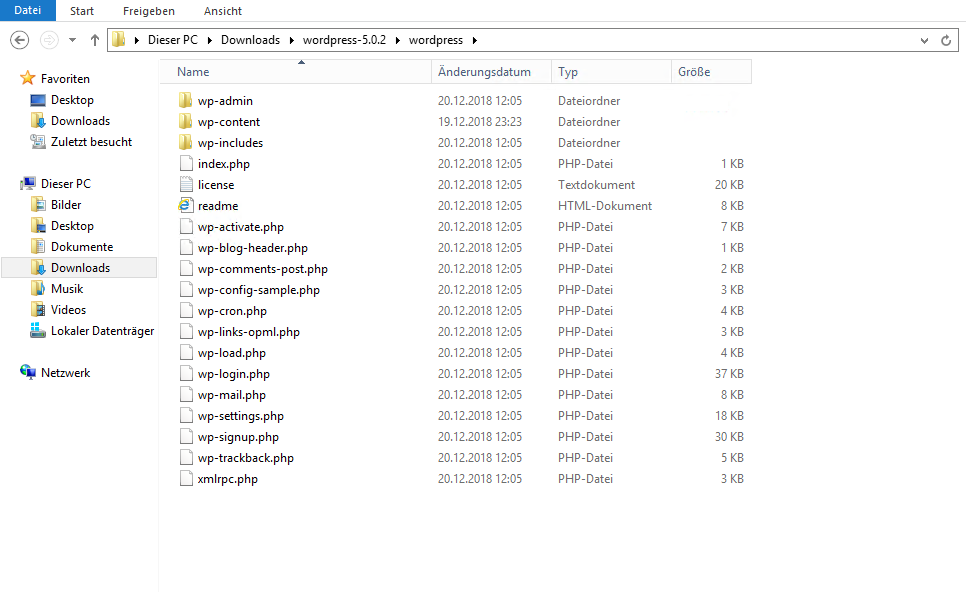The image size is (966, 592).
Task: Switch to the Freigeben ribbon tab
Action: (148, 11)
